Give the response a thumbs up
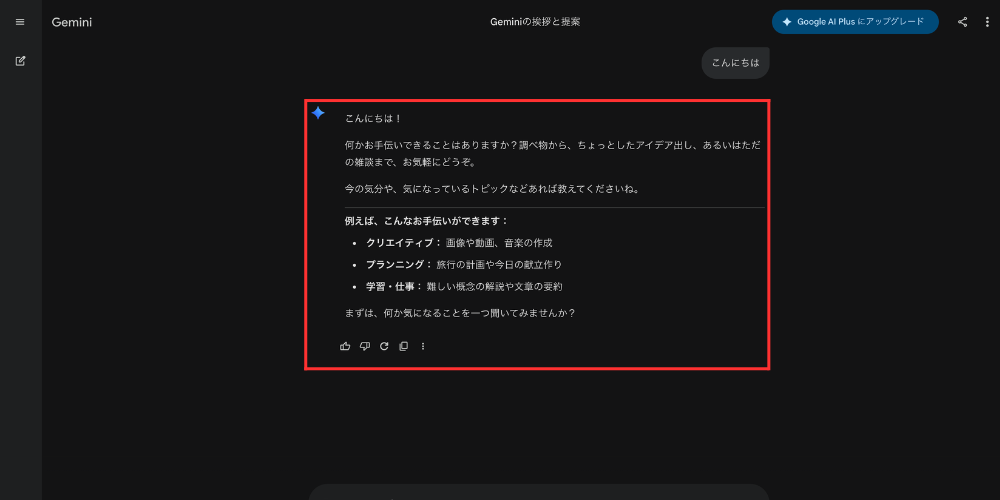This screenshot has width=1000, height=500. (345, 346)
